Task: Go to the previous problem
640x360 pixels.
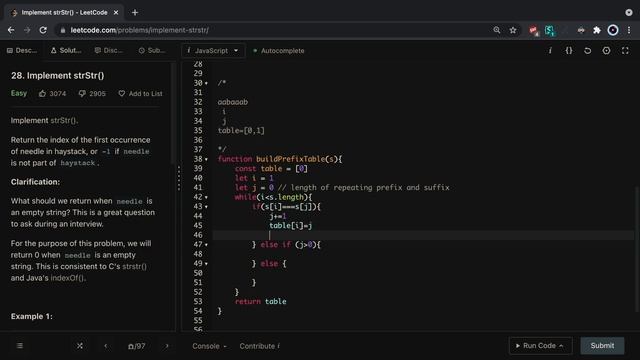Action: point(105,346)
